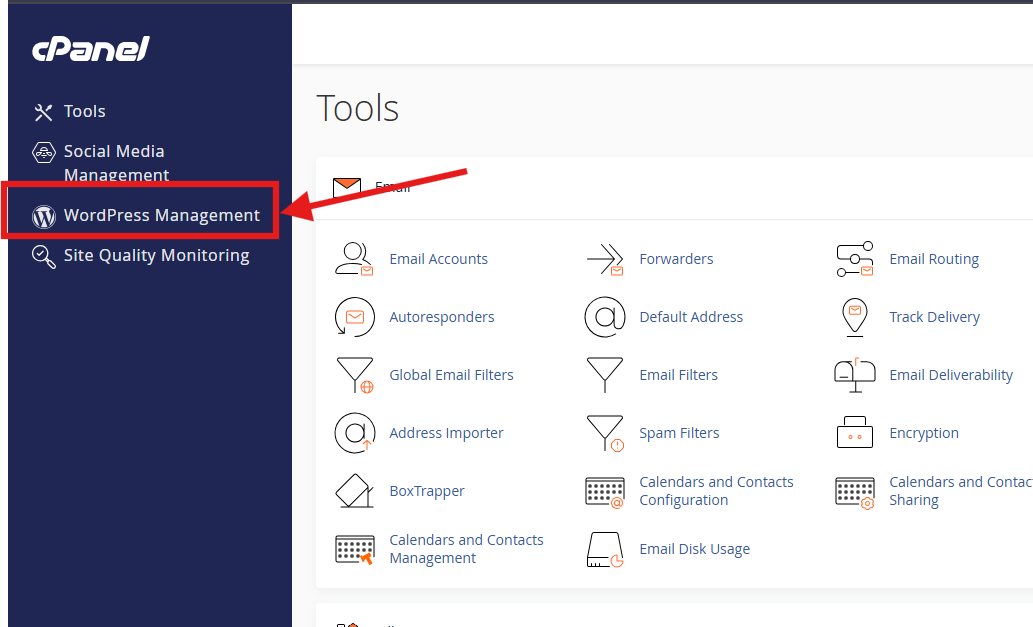
Task: Click the Encryption icon
Action: 854,432
